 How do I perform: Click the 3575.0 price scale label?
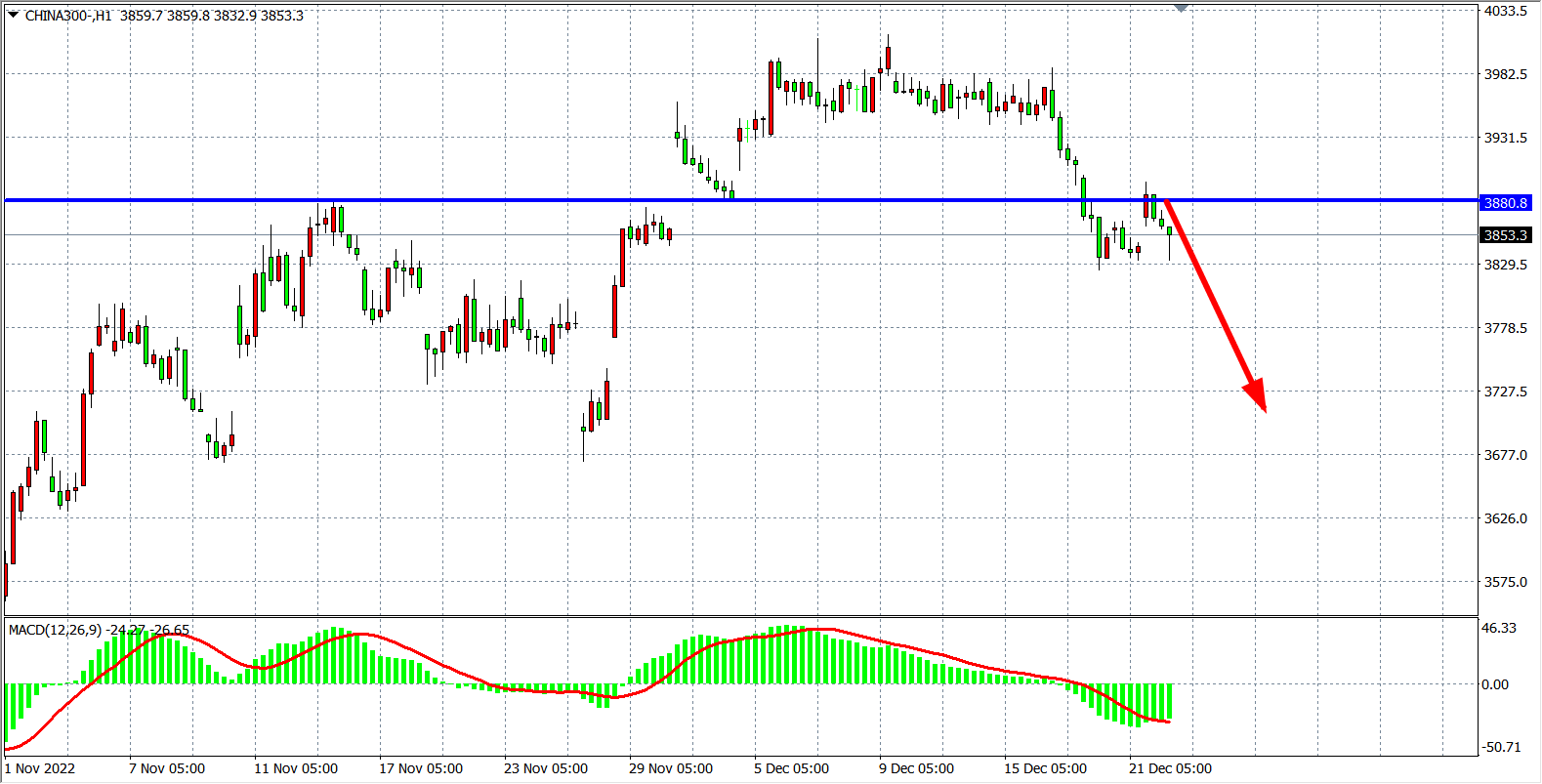pyautogui.click(x=1505, y=582)
